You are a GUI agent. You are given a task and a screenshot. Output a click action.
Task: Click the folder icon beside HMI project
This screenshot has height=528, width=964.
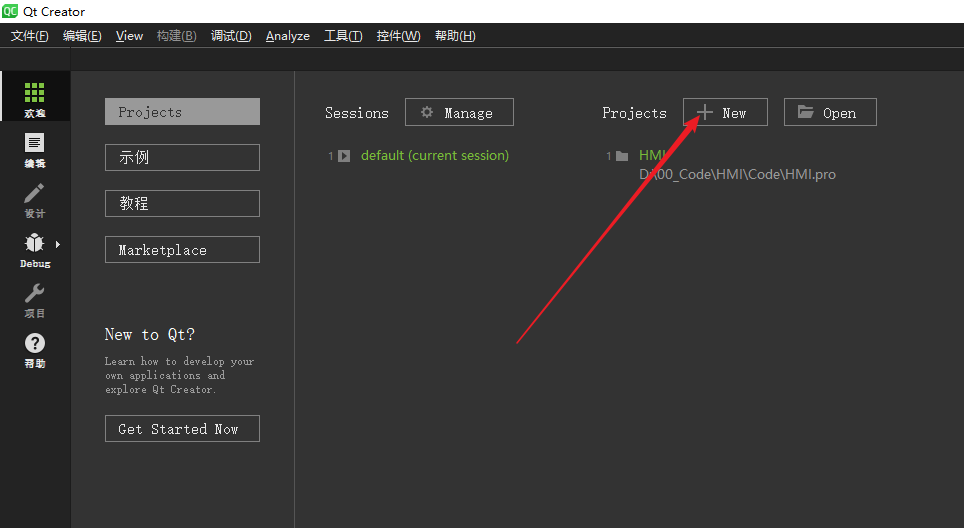622,156
